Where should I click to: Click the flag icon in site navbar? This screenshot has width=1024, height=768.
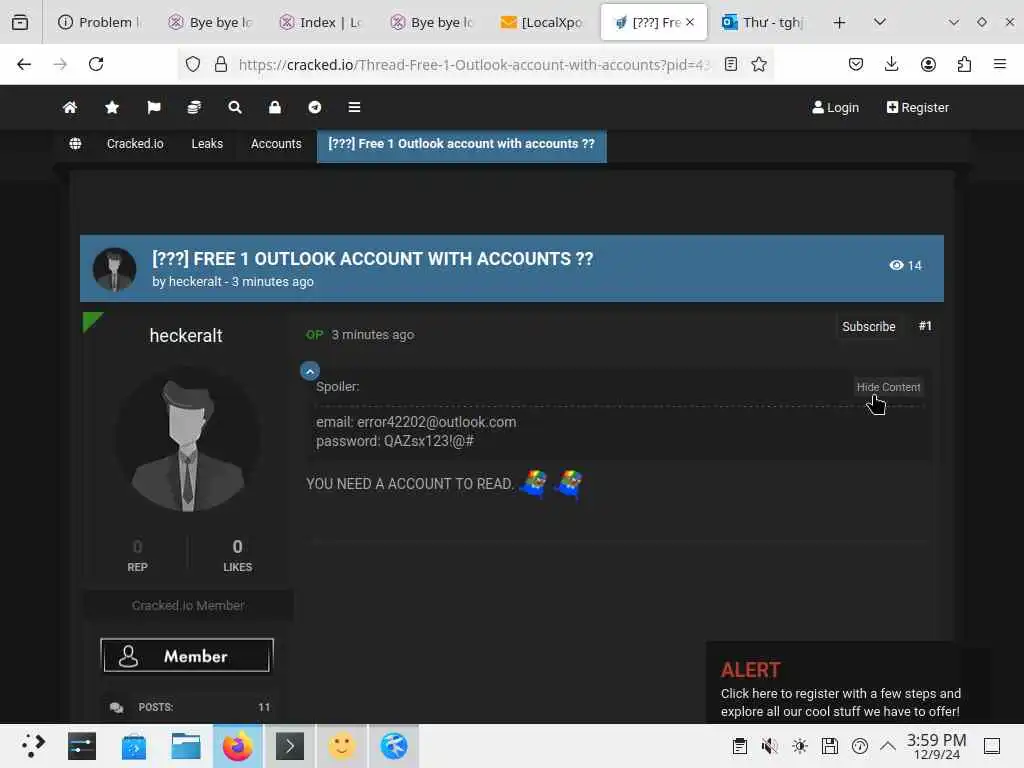[153, 107]
